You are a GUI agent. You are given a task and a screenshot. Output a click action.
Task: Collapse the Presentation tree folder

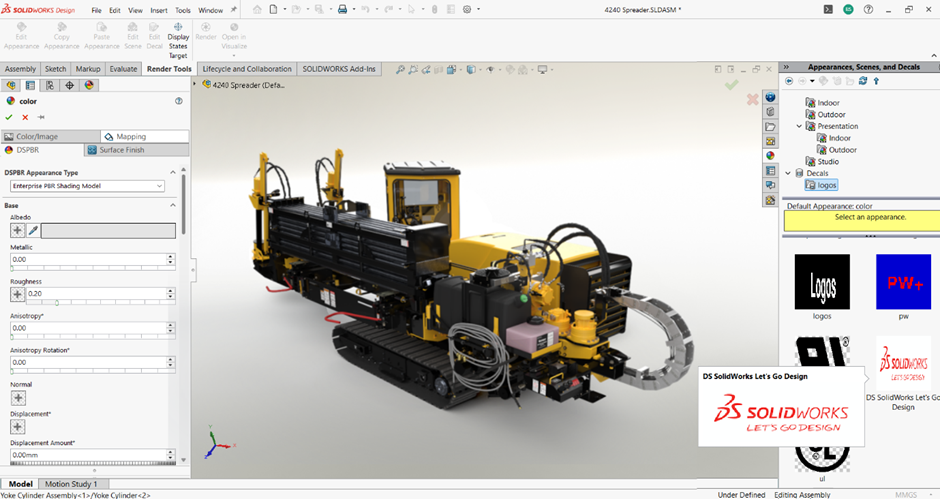(x=799, y=127)
